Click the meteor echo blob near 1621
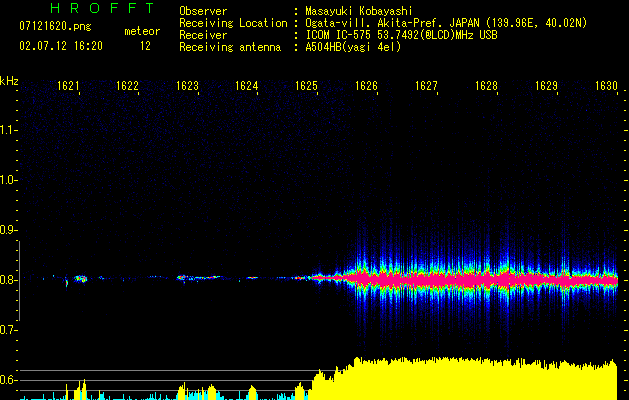The width and height of the screenshot is (629, 400). tap(80, 278)
